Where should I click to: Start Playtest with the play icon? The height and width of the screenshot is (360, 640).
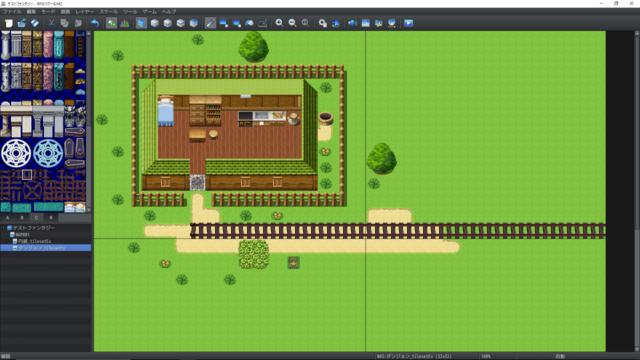coord(409,23)
